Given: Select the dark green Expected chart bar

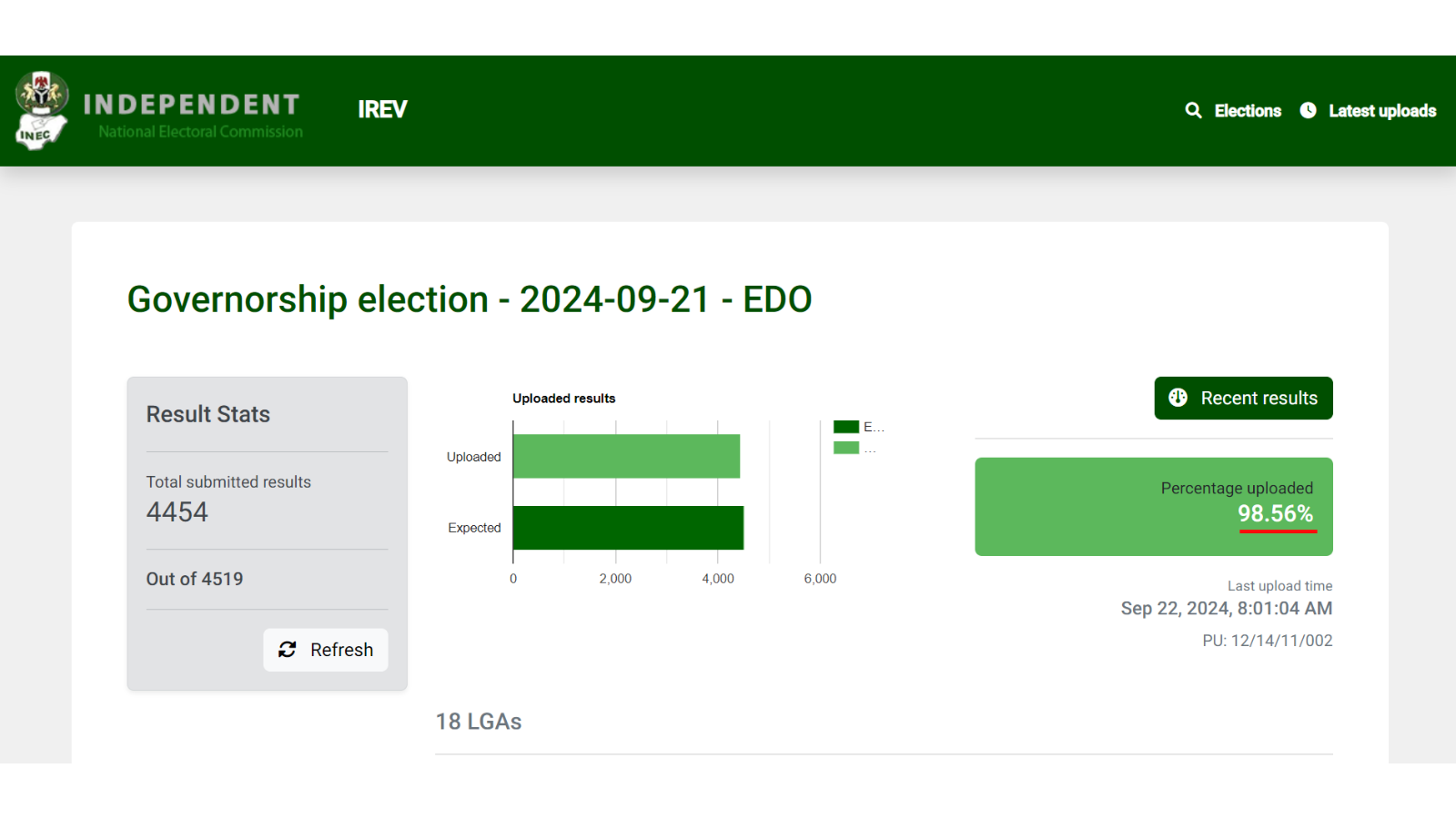Looking at the screenshot, I should pyautogui.click(x=628, y=528).
